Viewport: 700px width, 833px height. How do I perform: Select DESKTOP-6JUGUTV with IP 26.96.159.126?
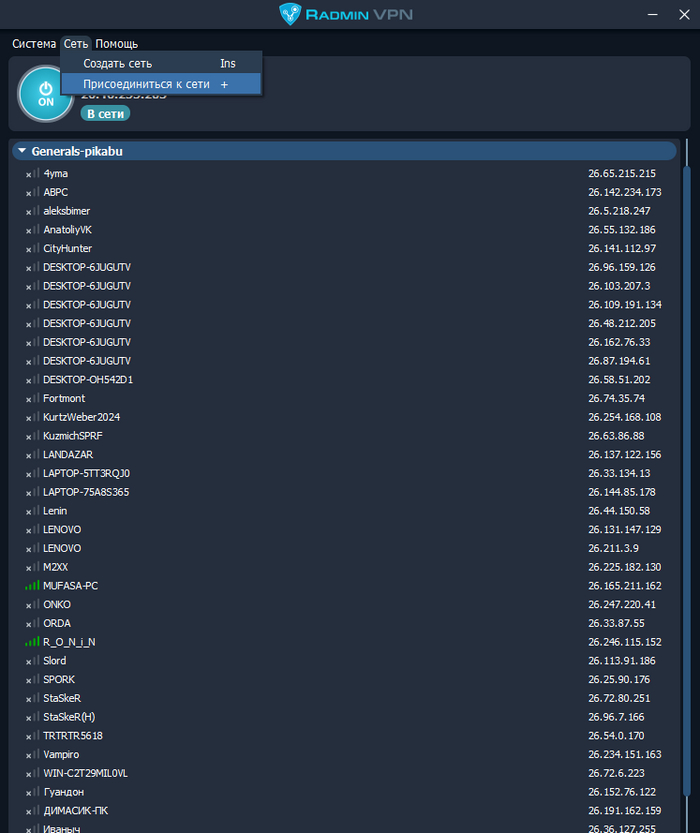pyautogui.click(x=345, y=267)
